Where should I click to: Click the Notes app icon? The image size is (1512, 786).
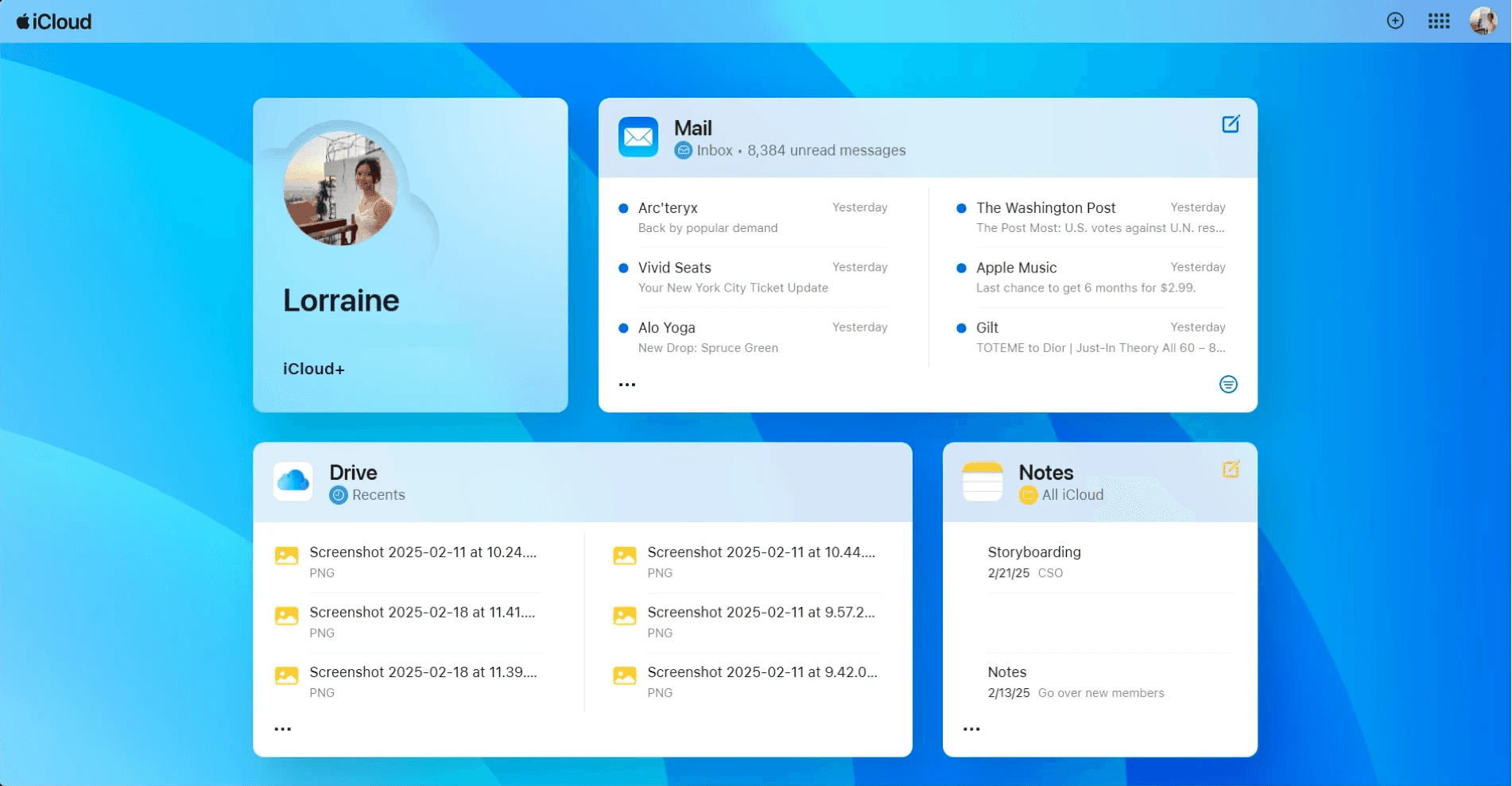(x=983, y=481)
